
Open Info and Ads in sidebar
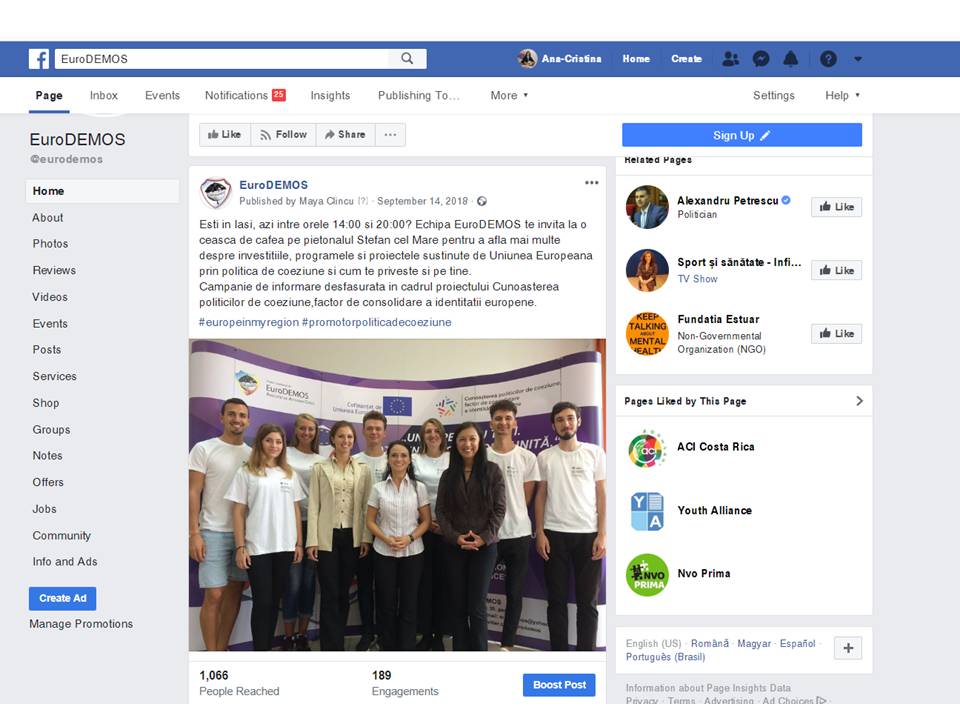64,561
